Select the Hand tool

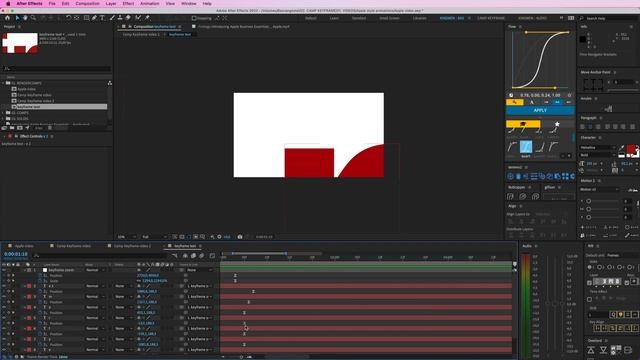(x=25, y=18)
